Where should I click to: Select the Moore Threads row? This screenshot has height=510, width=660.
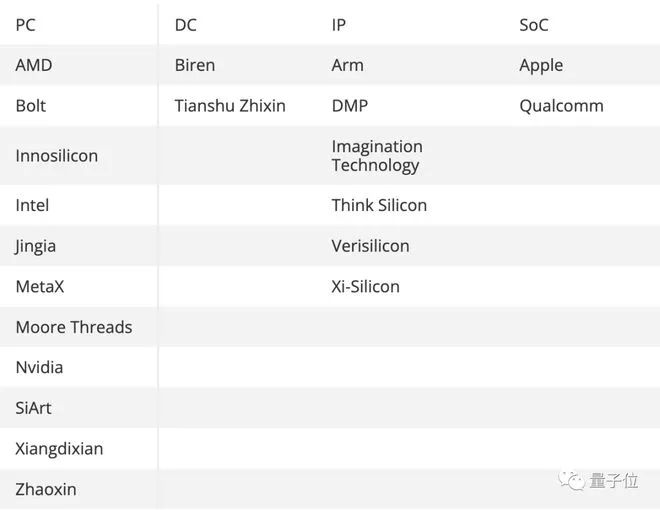point(330,327)
